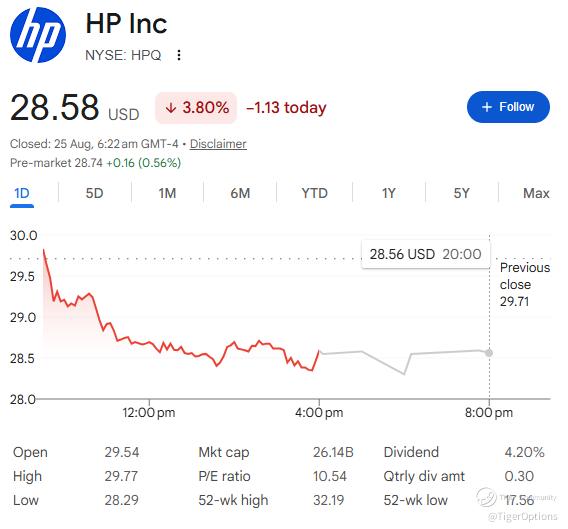Switch to the 5D chart range
The image size is (568, 529).
point(95,193)
